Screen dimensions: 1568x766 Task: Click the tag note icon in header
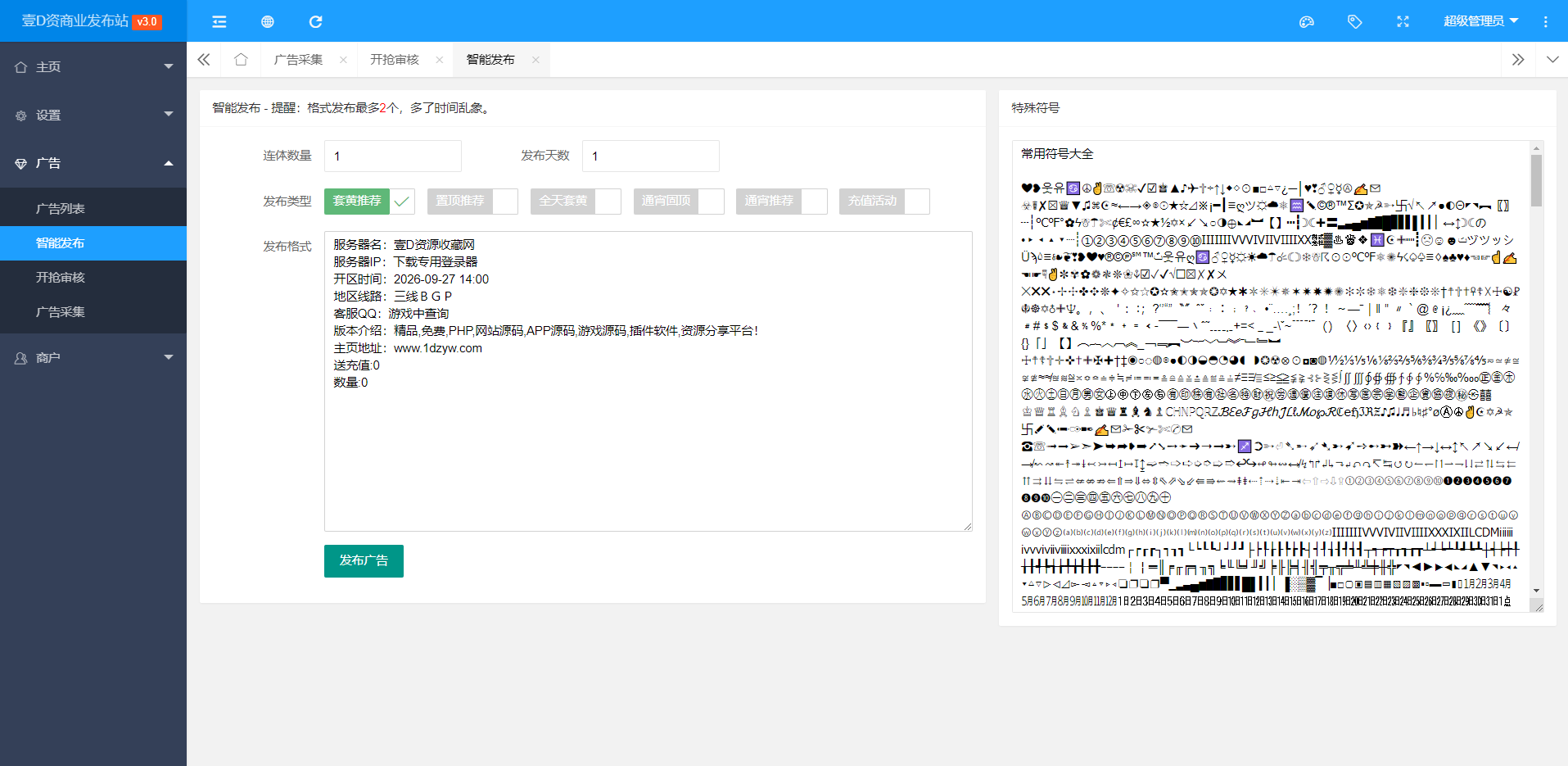point(1355,21)
